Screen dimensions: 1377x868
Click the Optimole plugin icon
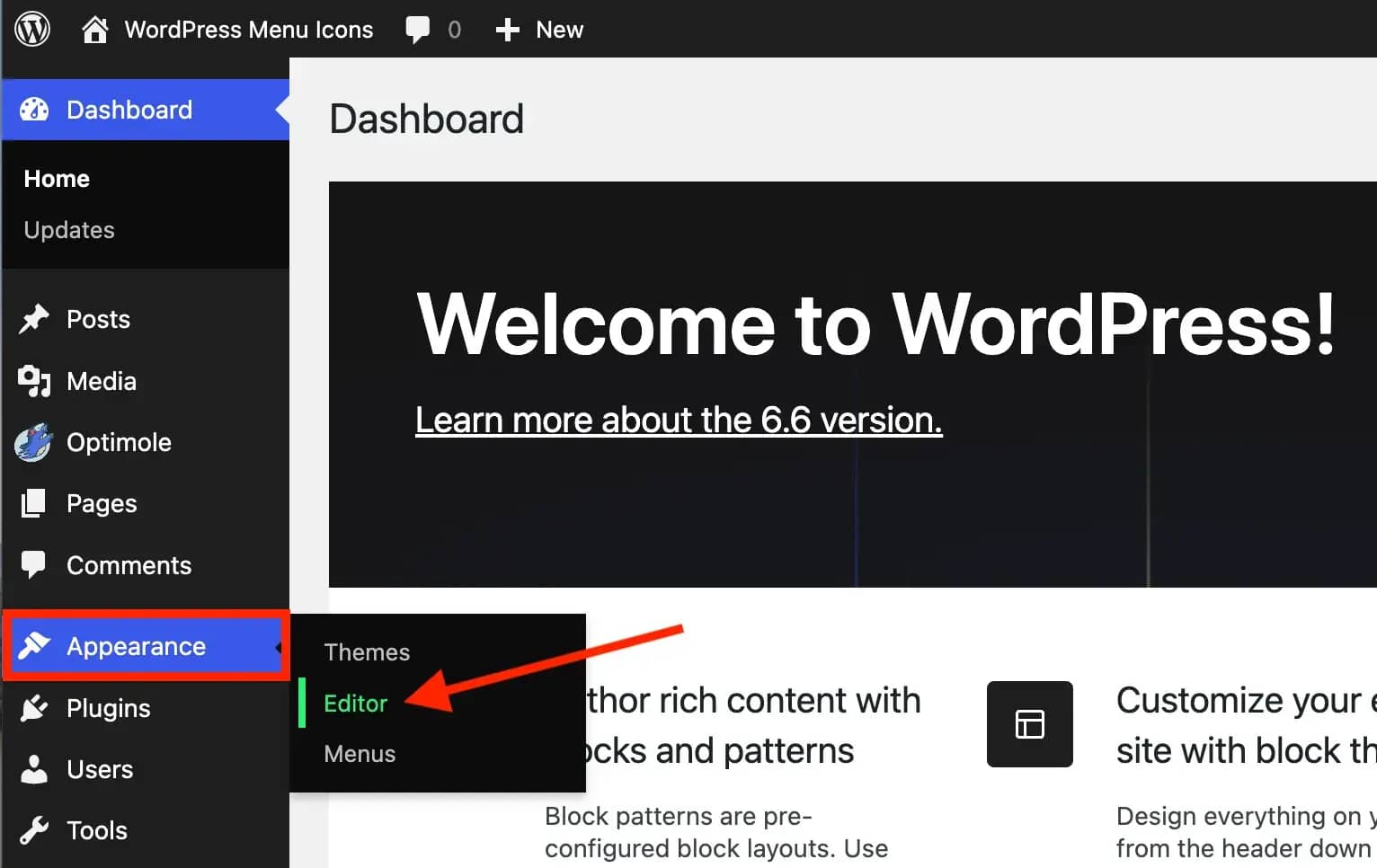(x=34, y=442)
